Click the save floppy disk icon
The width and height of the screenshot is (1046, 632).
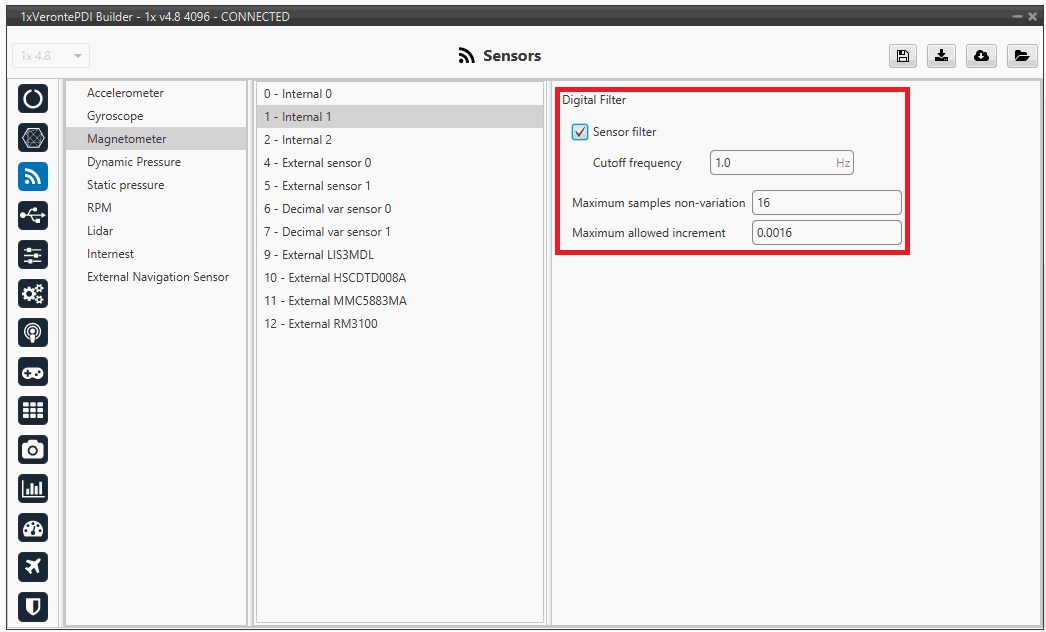[x=902, y=56]
